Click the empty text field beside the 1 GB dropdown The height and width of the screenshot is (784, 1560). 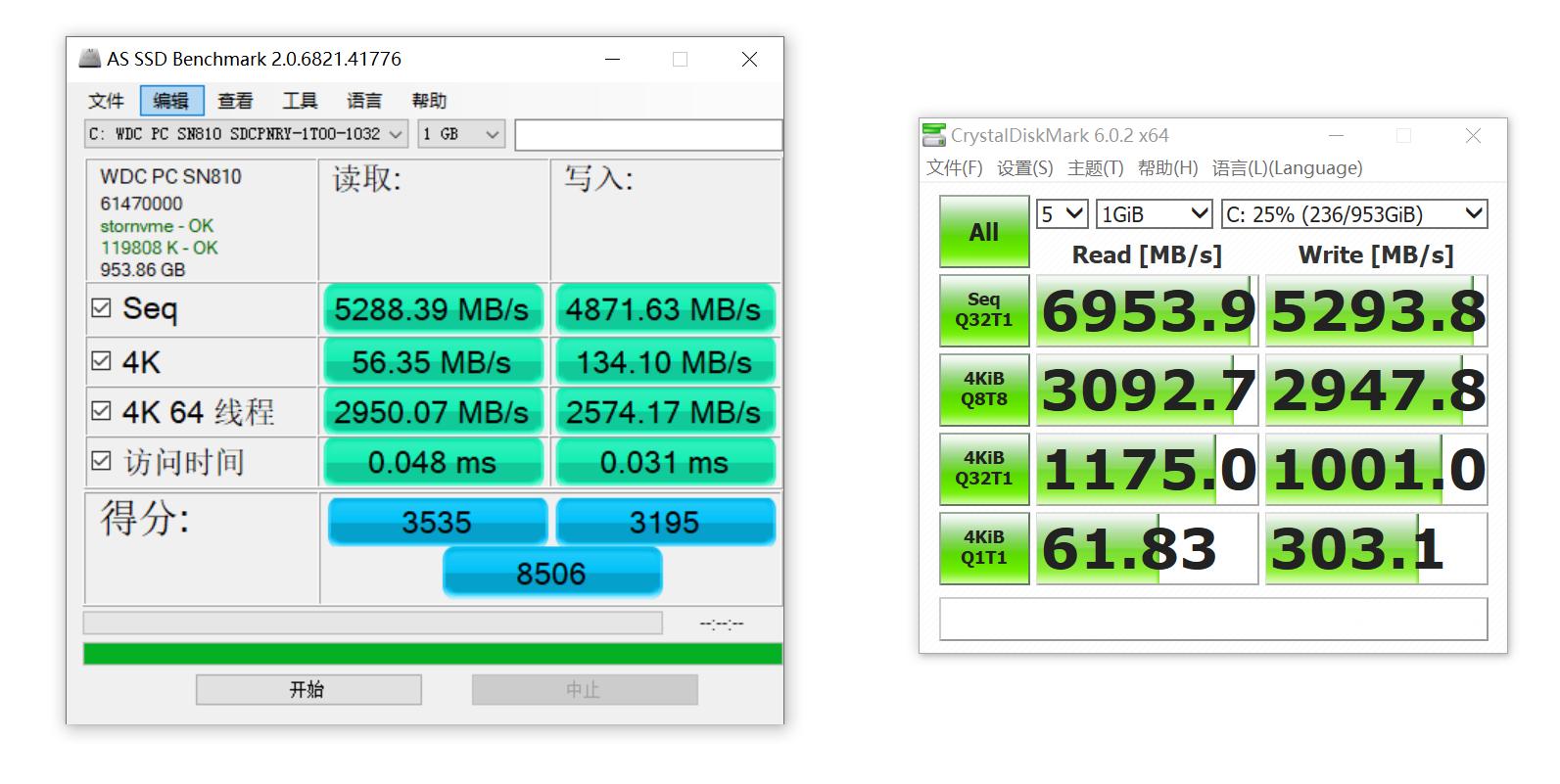click(648, 135)
